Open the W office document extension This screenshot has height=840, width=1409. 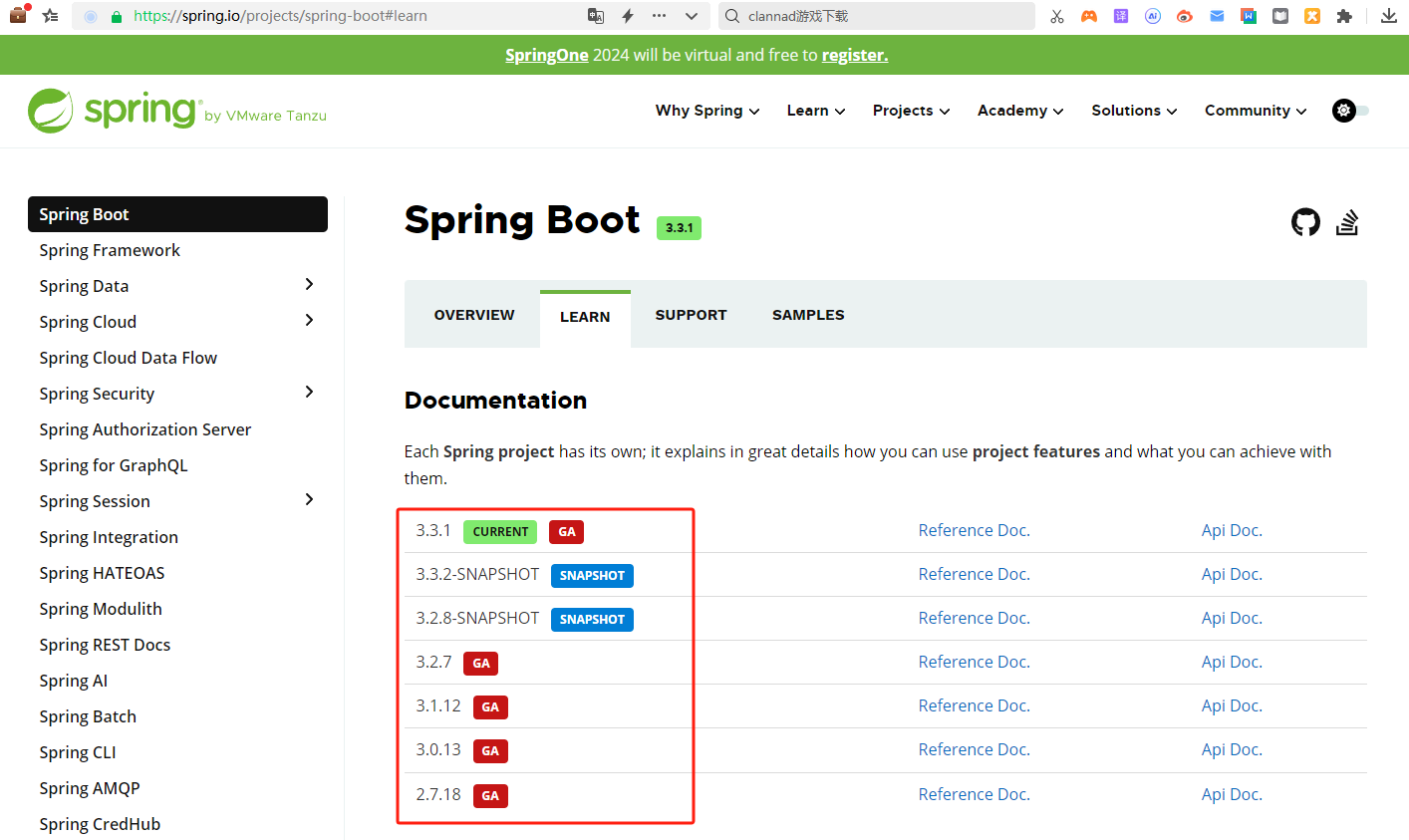click(1249, 16)
